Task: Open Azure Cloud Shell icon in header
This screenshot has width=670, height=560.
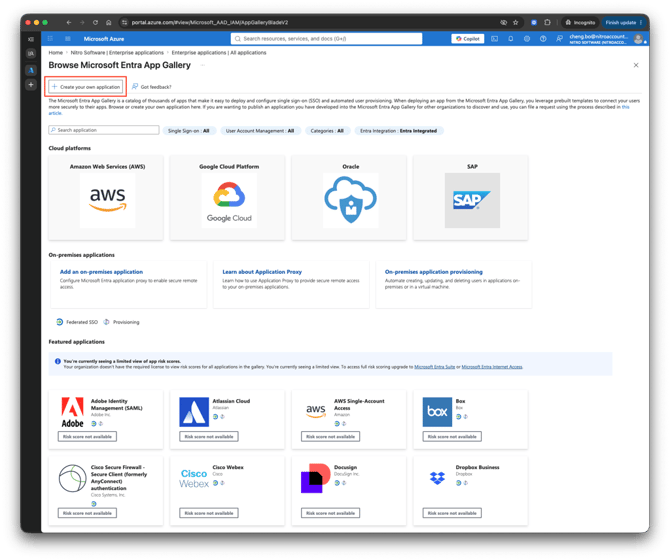Action: pos(494,39)
